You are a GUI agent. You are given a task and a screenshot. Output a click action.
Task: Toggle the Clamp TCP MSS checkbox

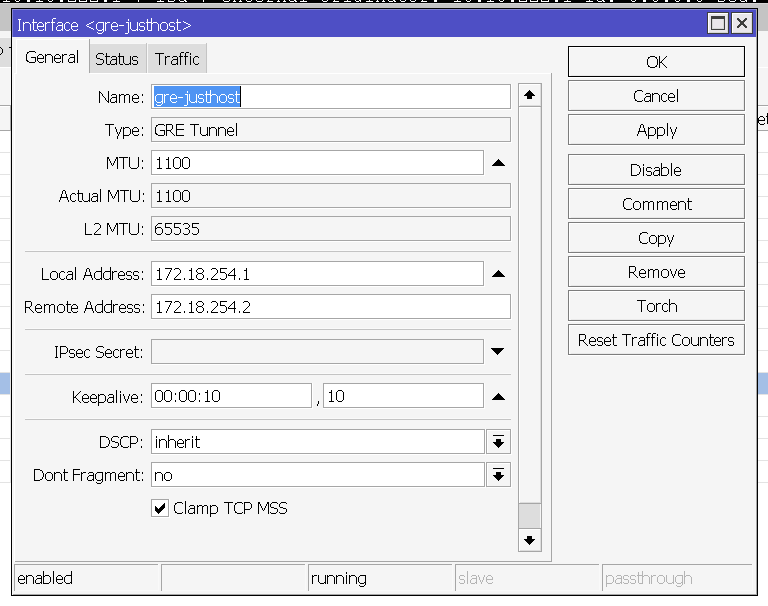(x=160, y=509)
